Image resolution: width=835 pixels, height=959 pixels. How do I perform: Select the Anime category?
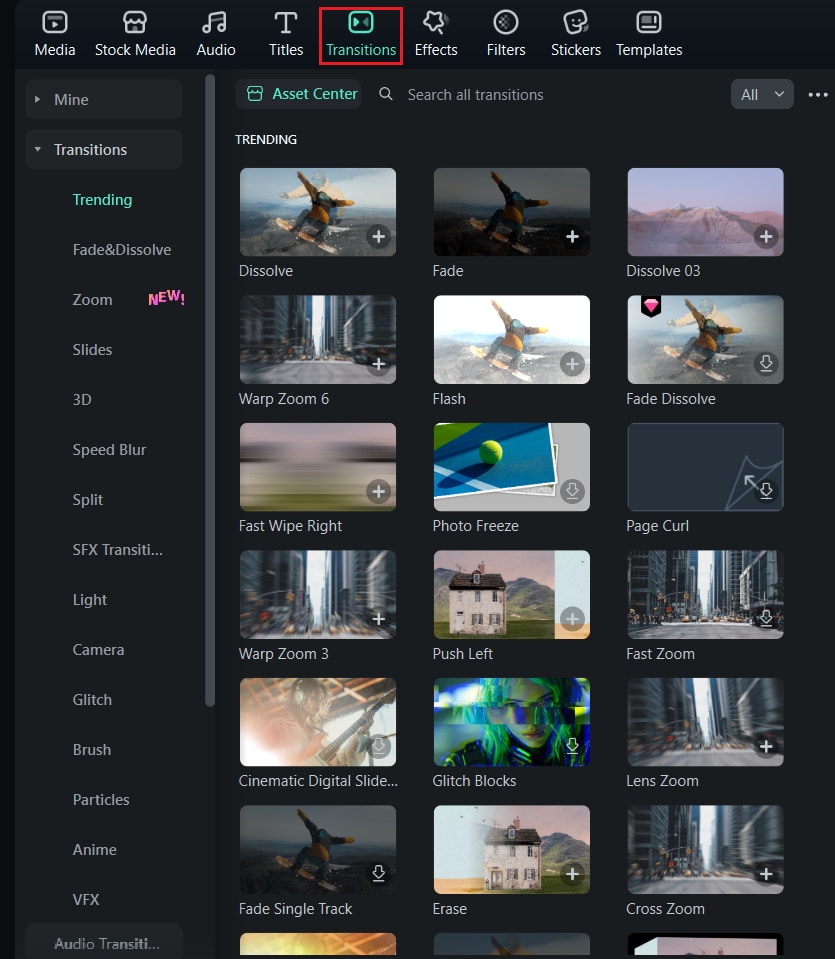click(x=94, y=850)
